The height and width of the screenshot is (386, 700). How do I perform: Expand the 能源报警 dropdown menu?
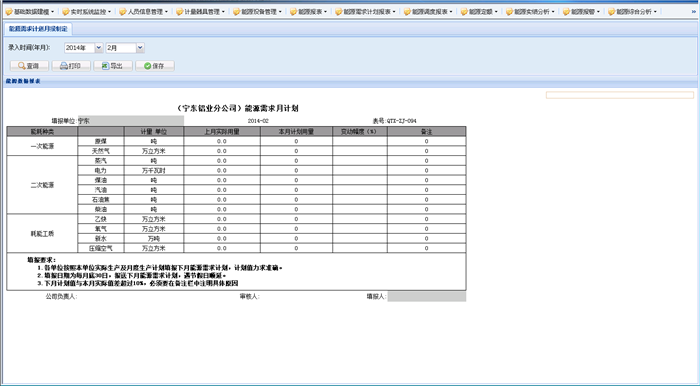(582, 12)
